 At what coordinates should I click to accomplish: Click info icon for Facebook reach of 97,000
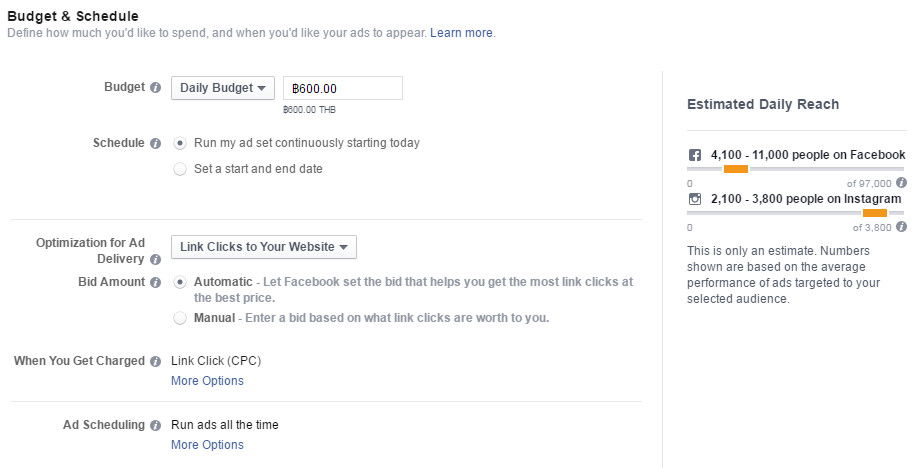click(902, 184)
